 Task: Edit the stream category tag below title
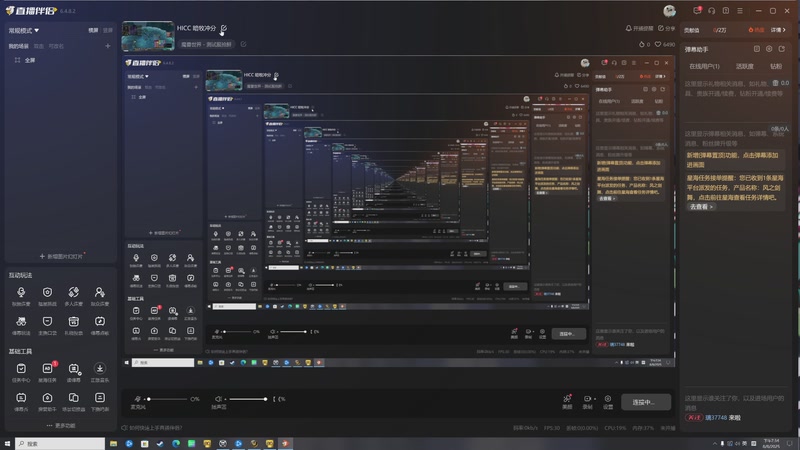[x=243, y=44]
